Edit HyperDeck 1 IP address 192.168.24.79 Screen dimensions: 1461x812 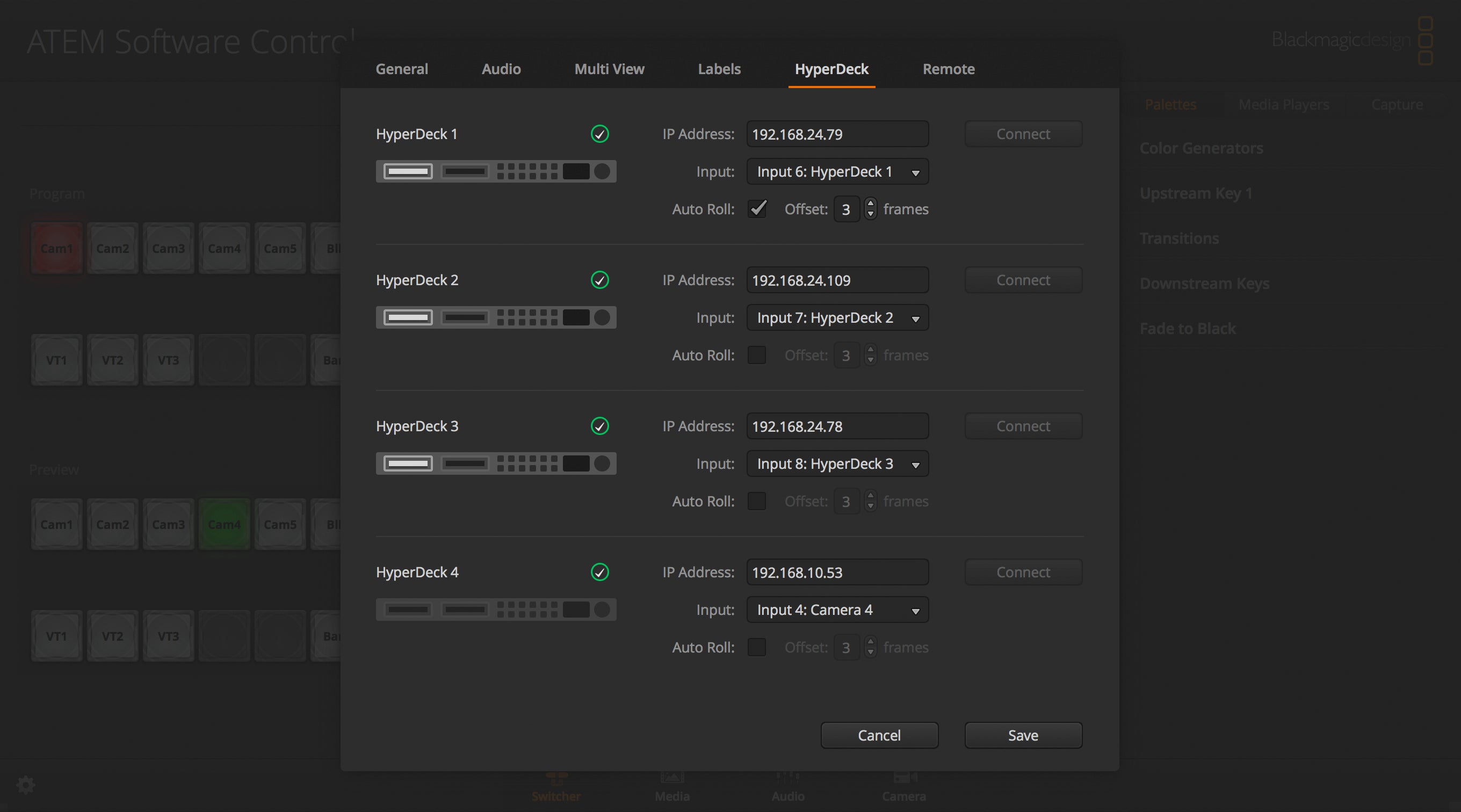(837, 134)
